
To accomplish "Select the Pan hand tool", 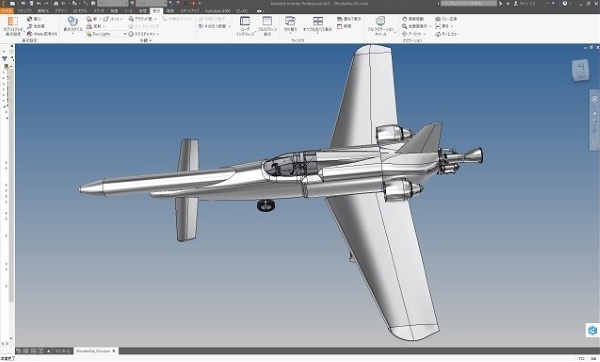I will pos(413,19).
